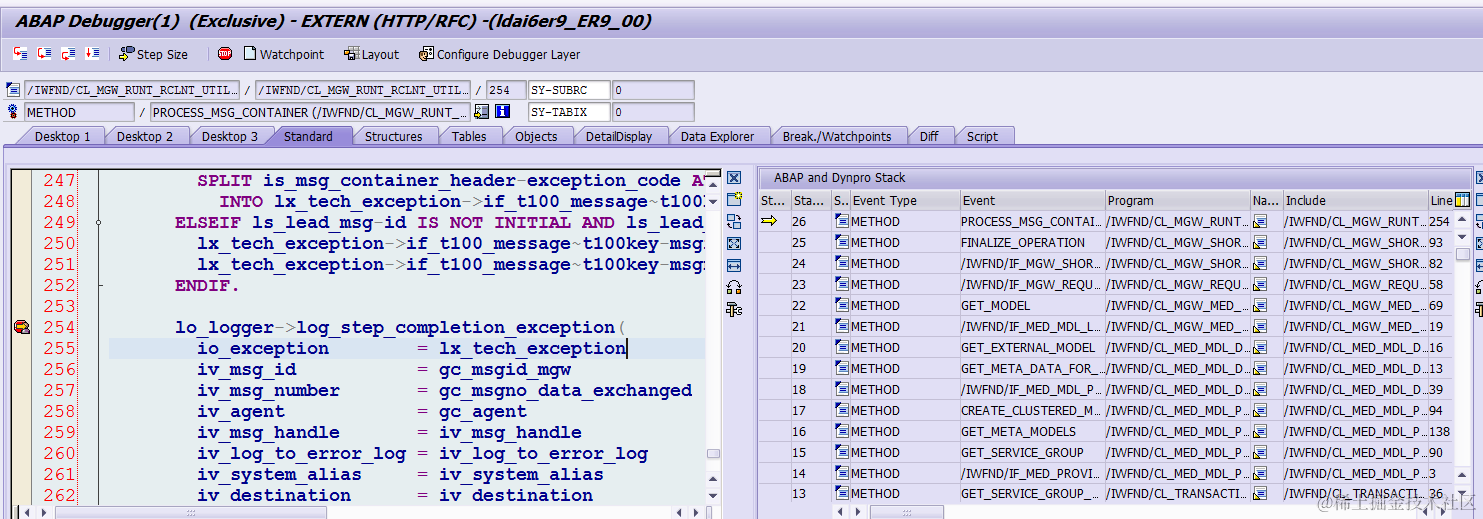Select the GET_EXTERNAL_MODEL event cell

[1031, 348]
